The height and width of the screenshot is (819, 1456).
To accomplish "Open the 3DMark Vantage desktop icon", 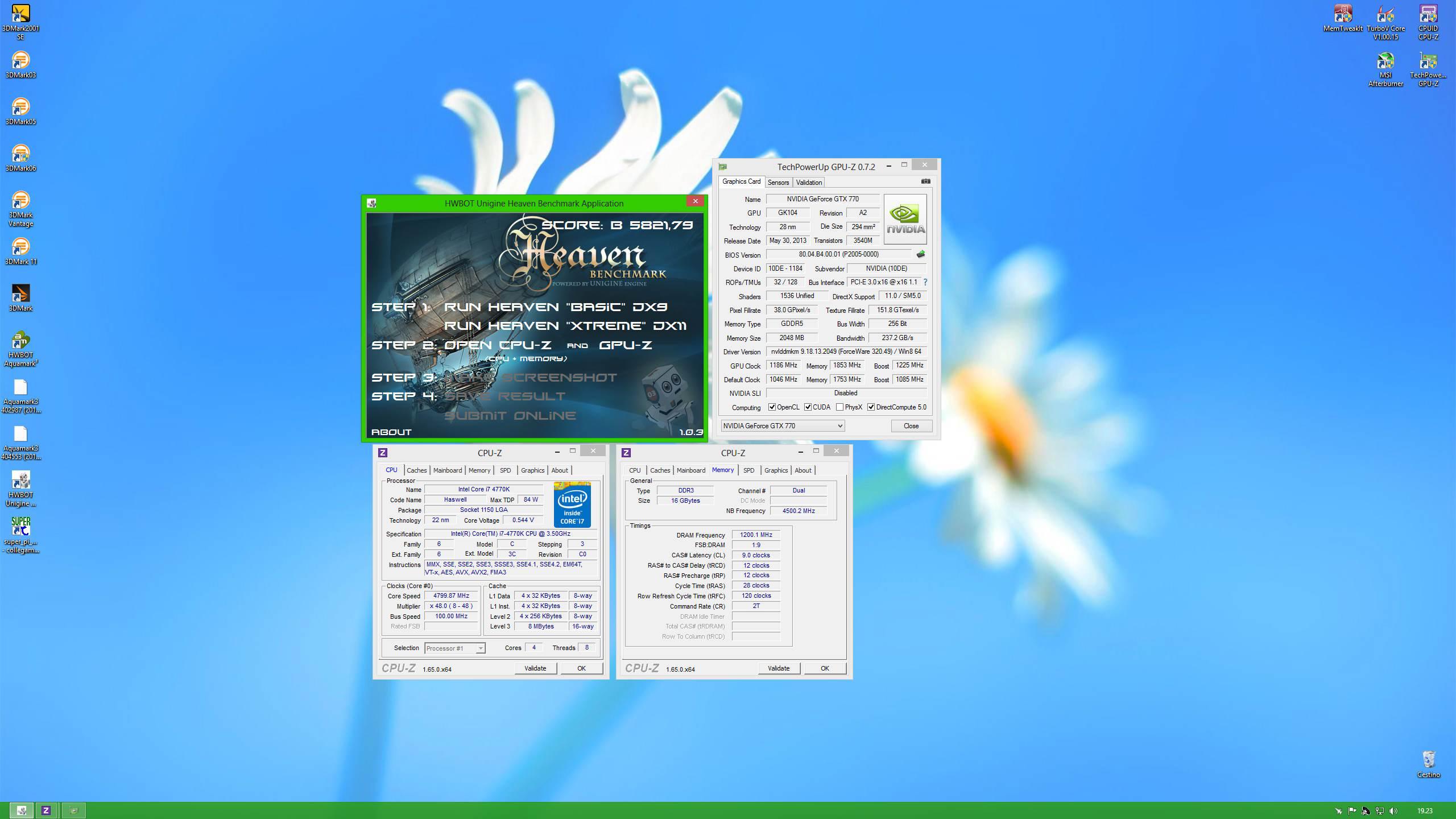I will [x=20, y=209].
